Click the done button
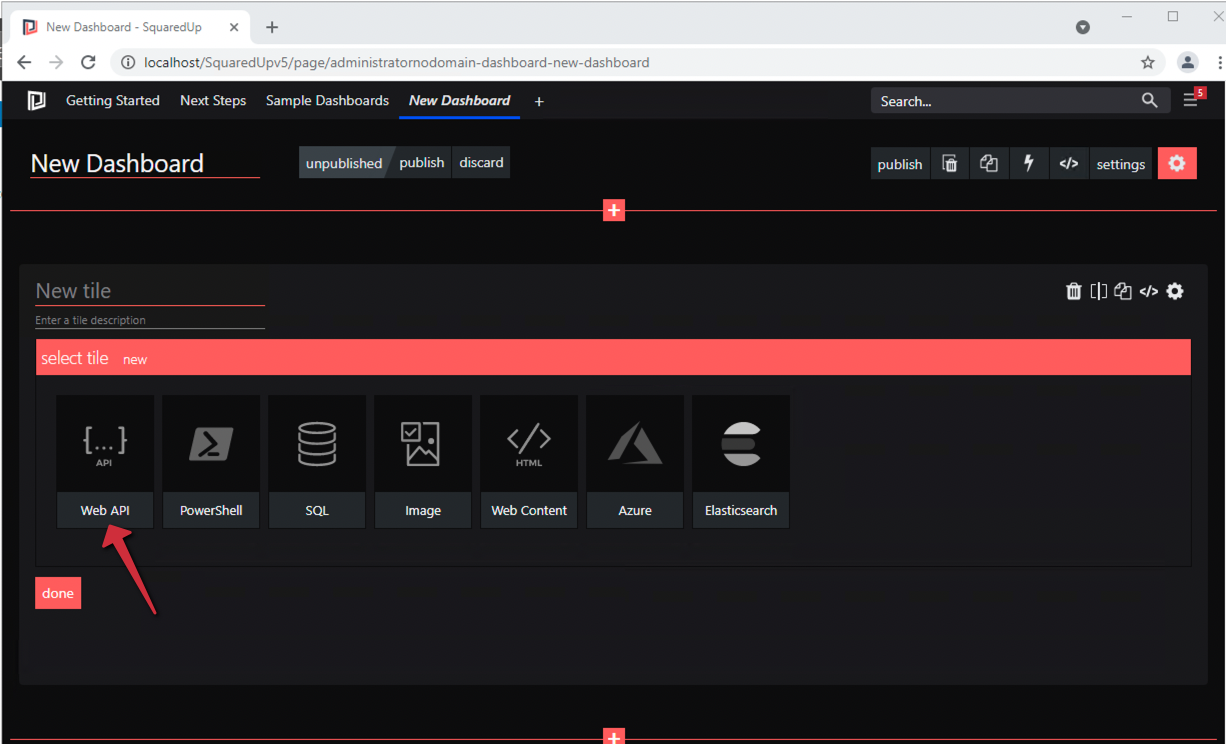The width and height of the screenshot is (1226, 744). click(58, 593)
